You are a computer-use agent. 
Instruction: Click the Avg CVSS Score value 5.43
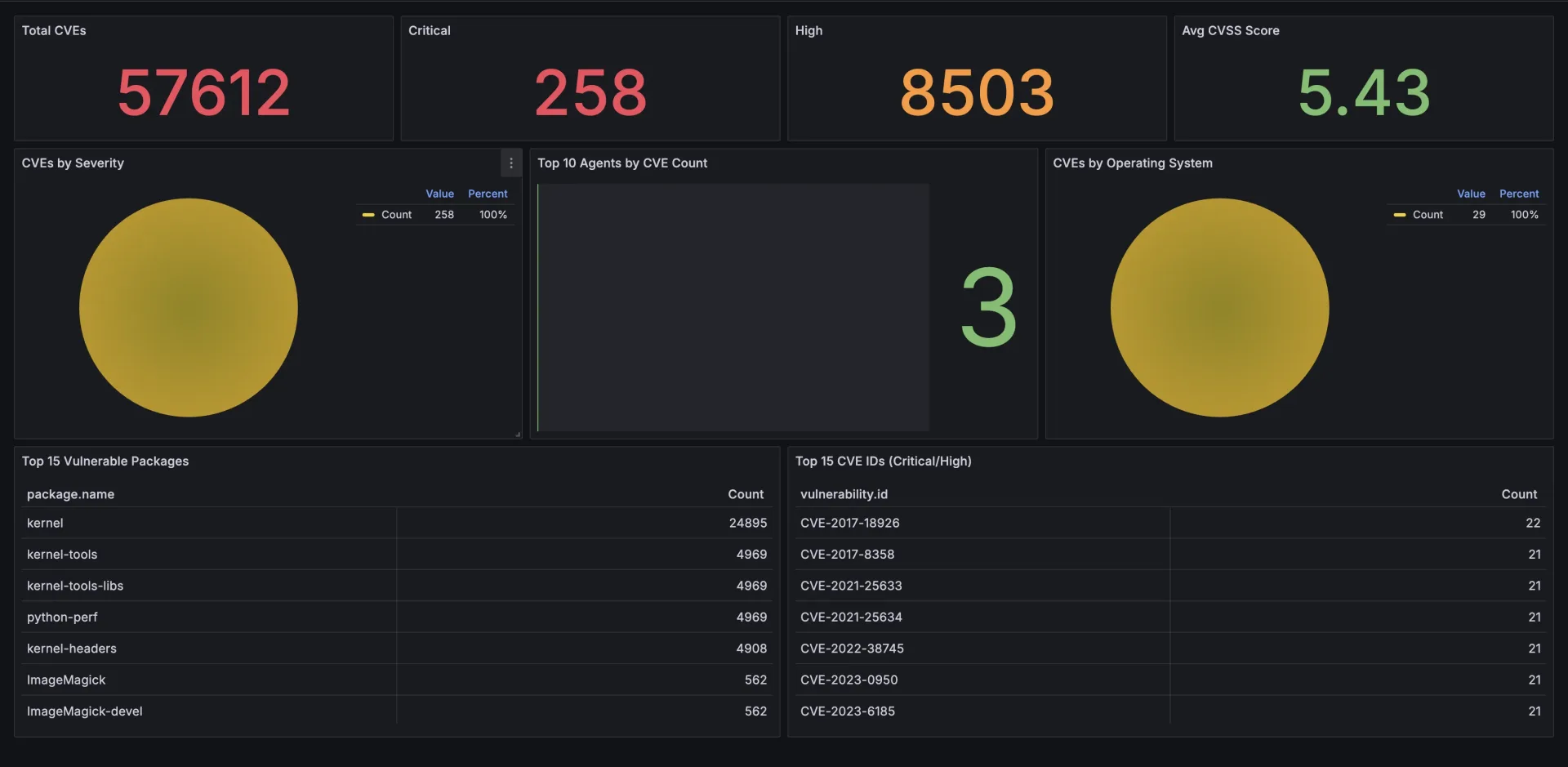click(x=1364, y=92)
